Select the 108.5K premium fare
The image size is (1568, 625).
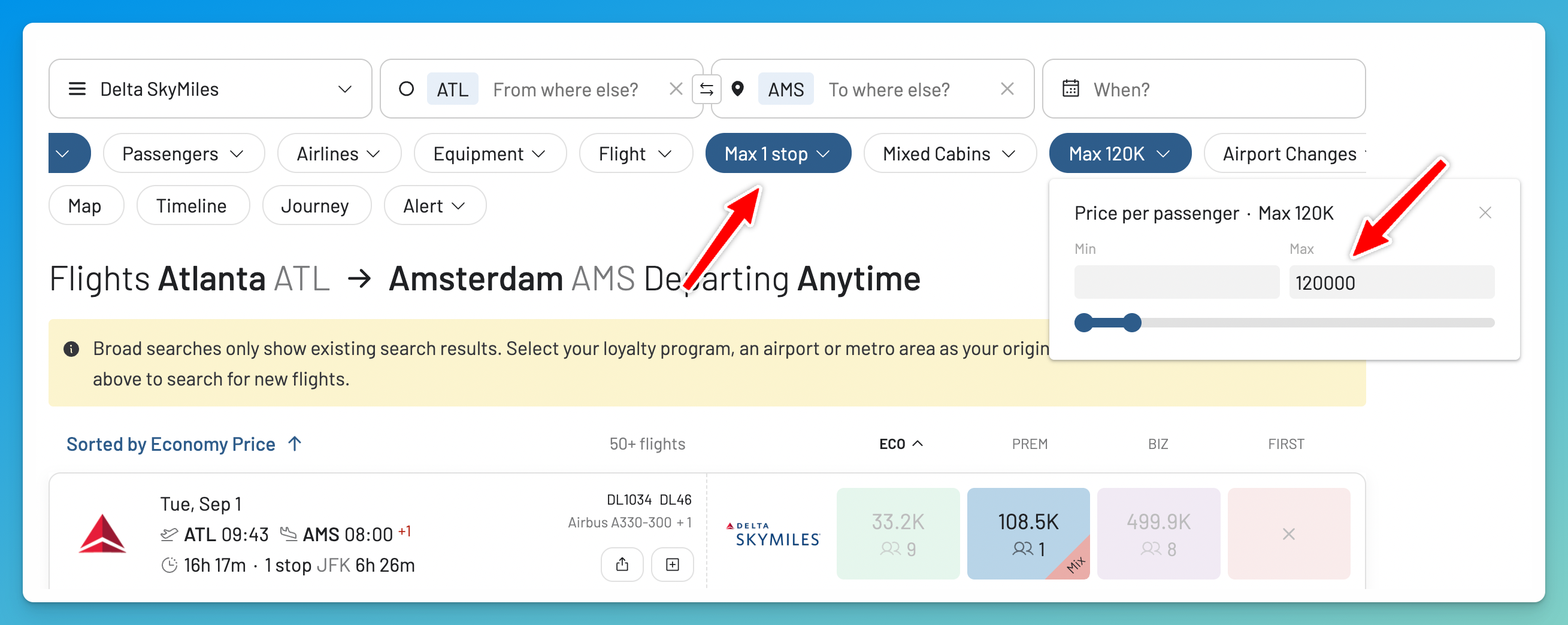click(1028, 533)
